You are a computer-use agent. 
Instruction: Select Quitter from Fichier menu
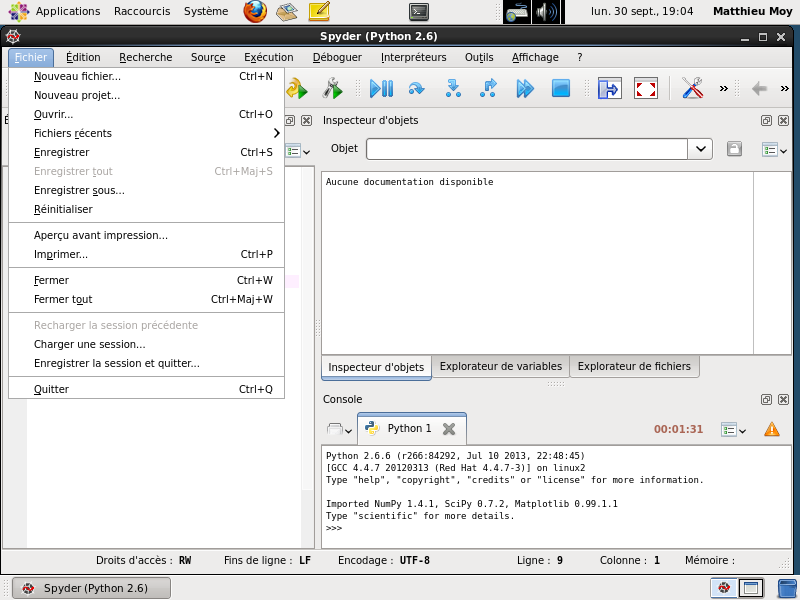point(146,389)
